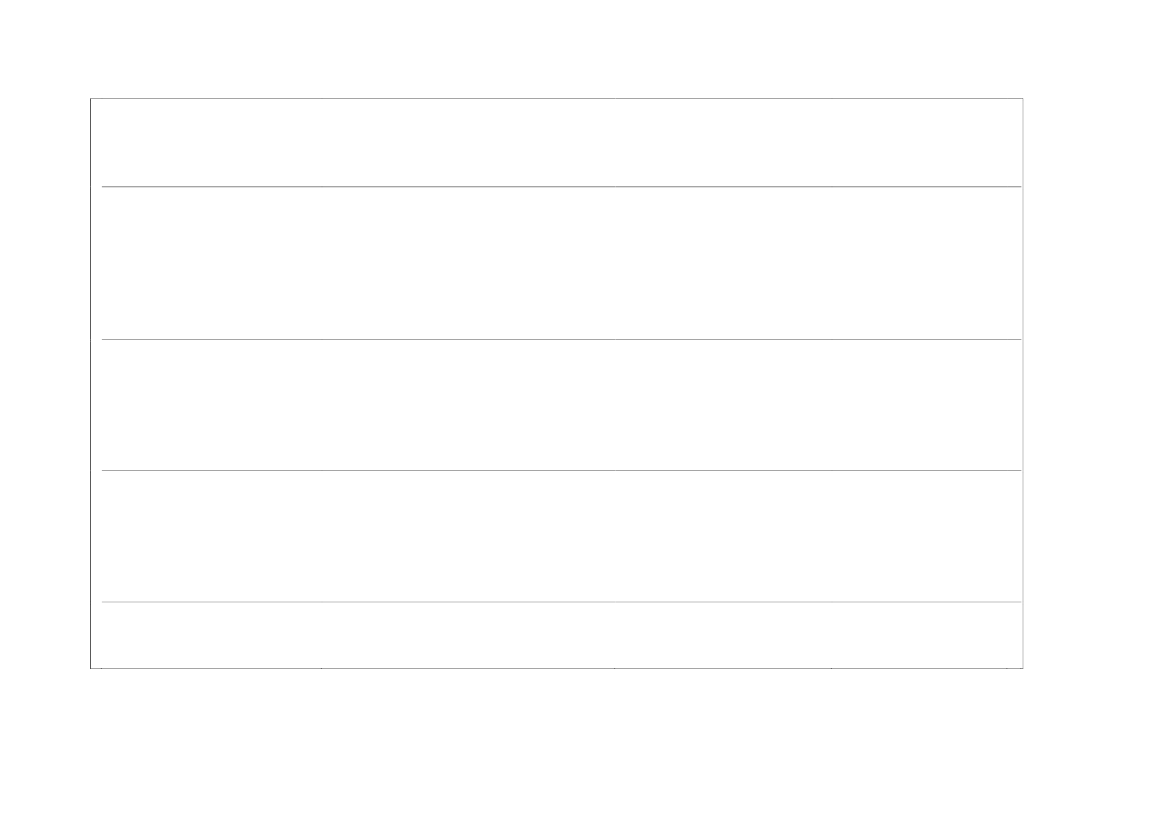Image resolution: width=1169 pixels, height=827 pixels.
Task: Select the second horizontal gridline from top
Action: [561, 339]
